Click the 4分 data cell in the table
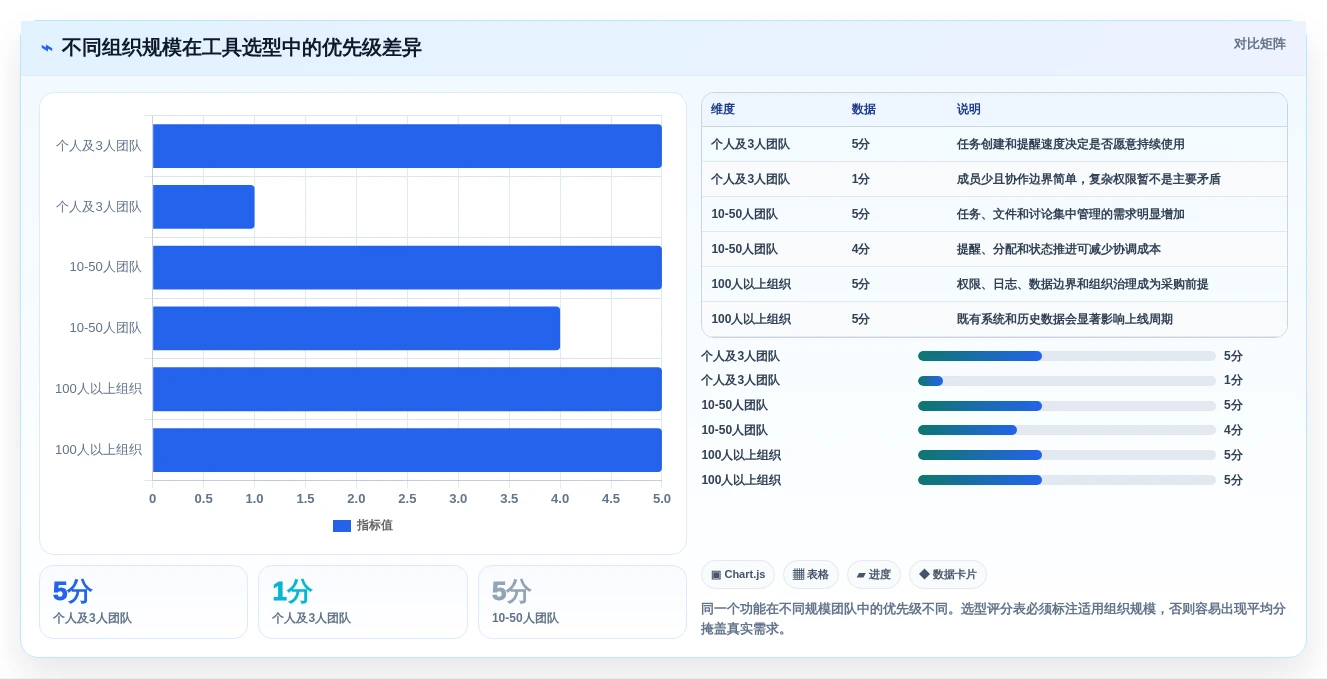 point(861,249)
